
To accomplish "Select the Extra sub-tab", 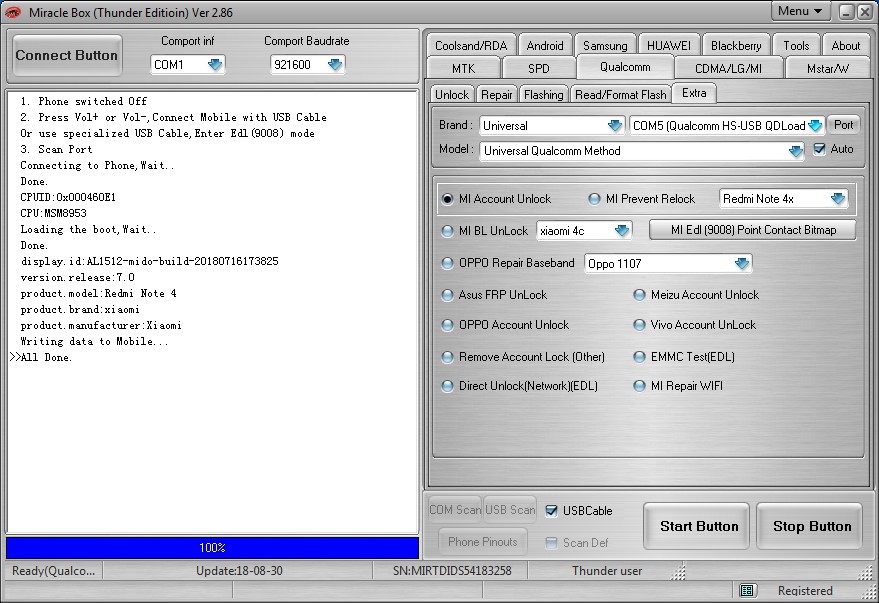I will tap(694, 93).
